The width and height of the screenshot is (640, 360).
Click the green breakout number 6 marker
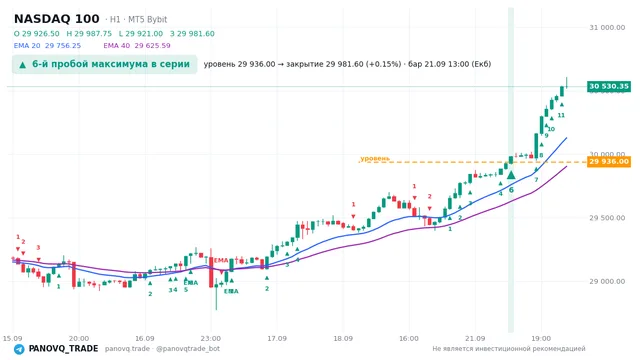point(511,190)
